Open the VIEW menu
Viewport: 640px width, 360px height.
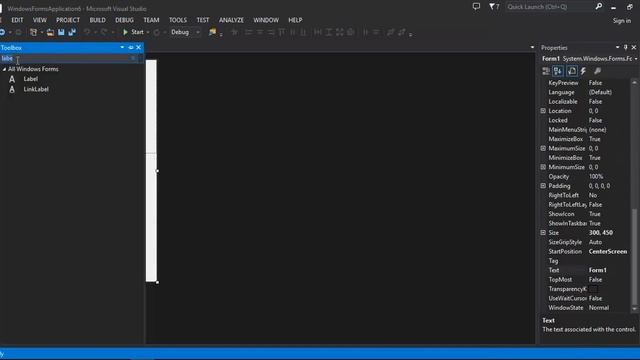[40, 20]
